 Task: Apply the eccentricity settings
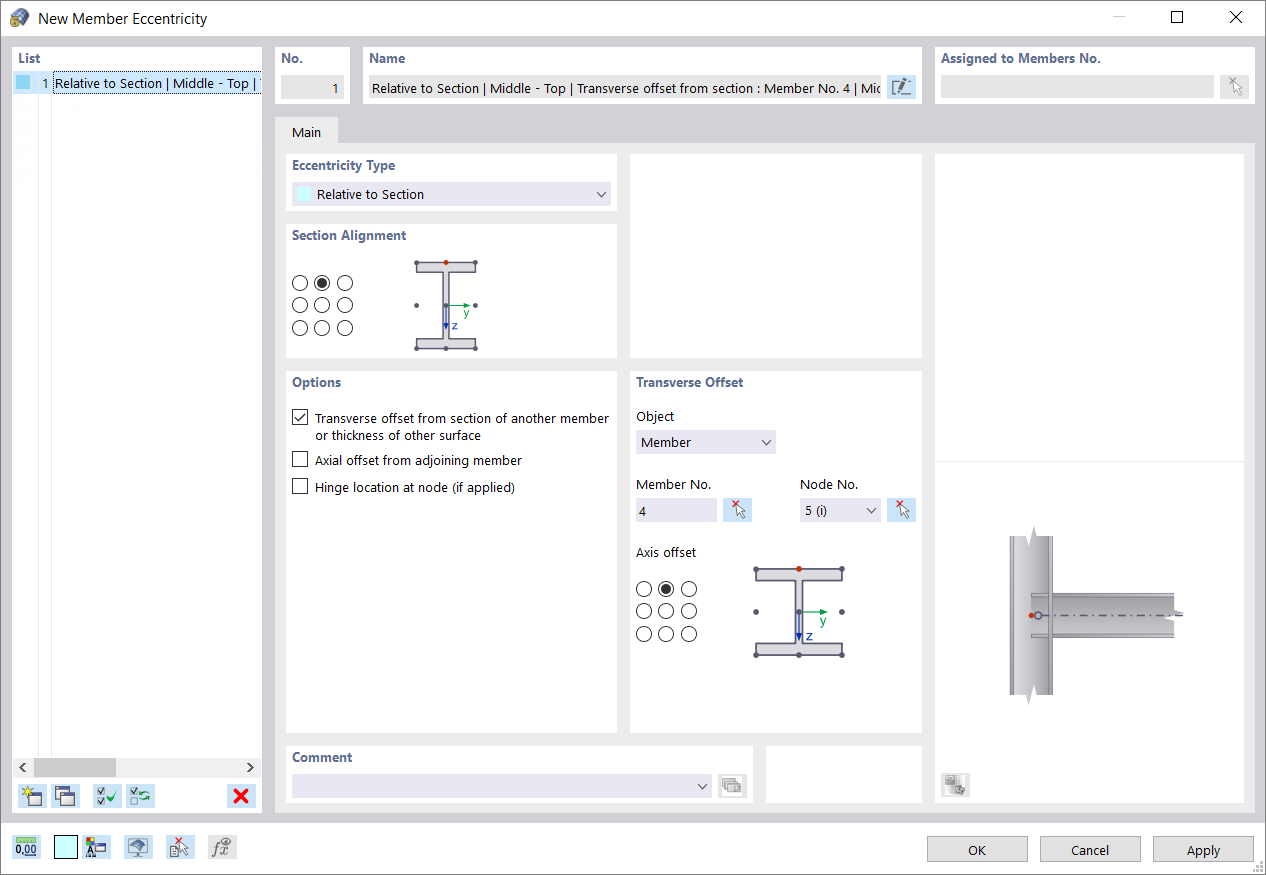[1203, 849]
